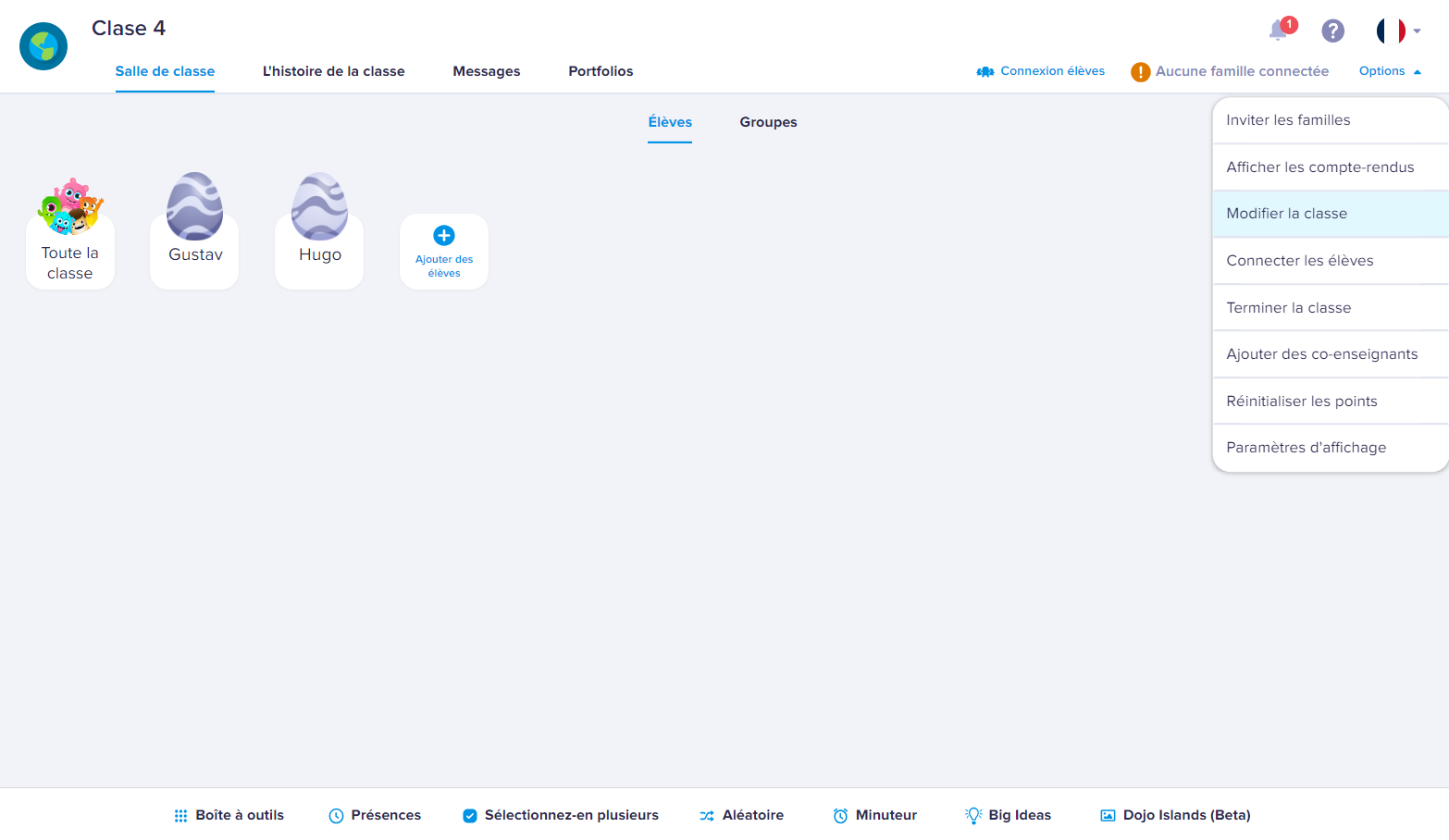This screenshot has width=1449, height=840.
Task: Open the help menu with the question mark
Action: coord(1332,31)
